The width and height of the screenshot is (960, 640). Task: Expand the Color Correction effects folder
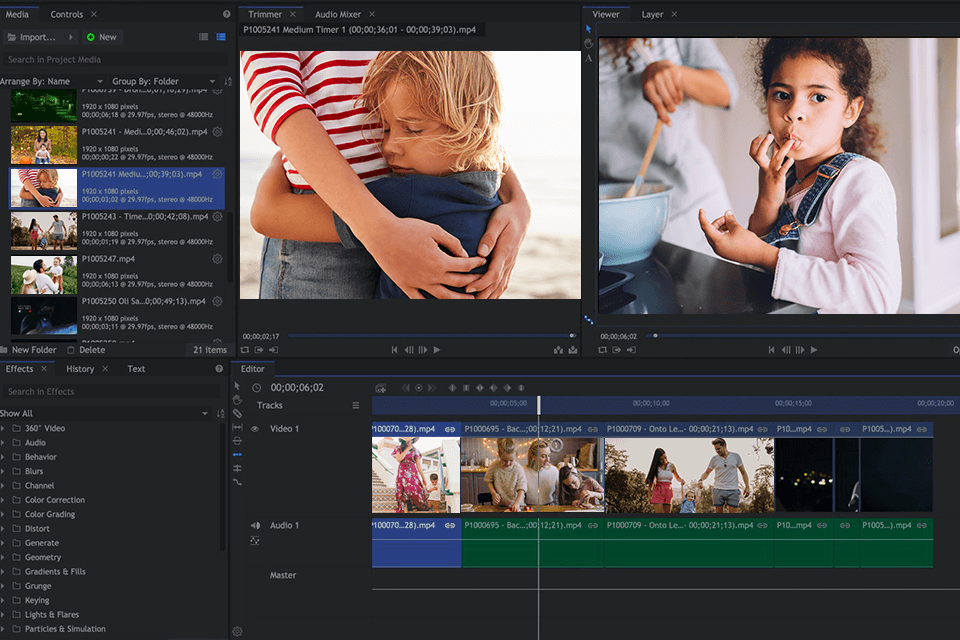(x=4, y=500)
